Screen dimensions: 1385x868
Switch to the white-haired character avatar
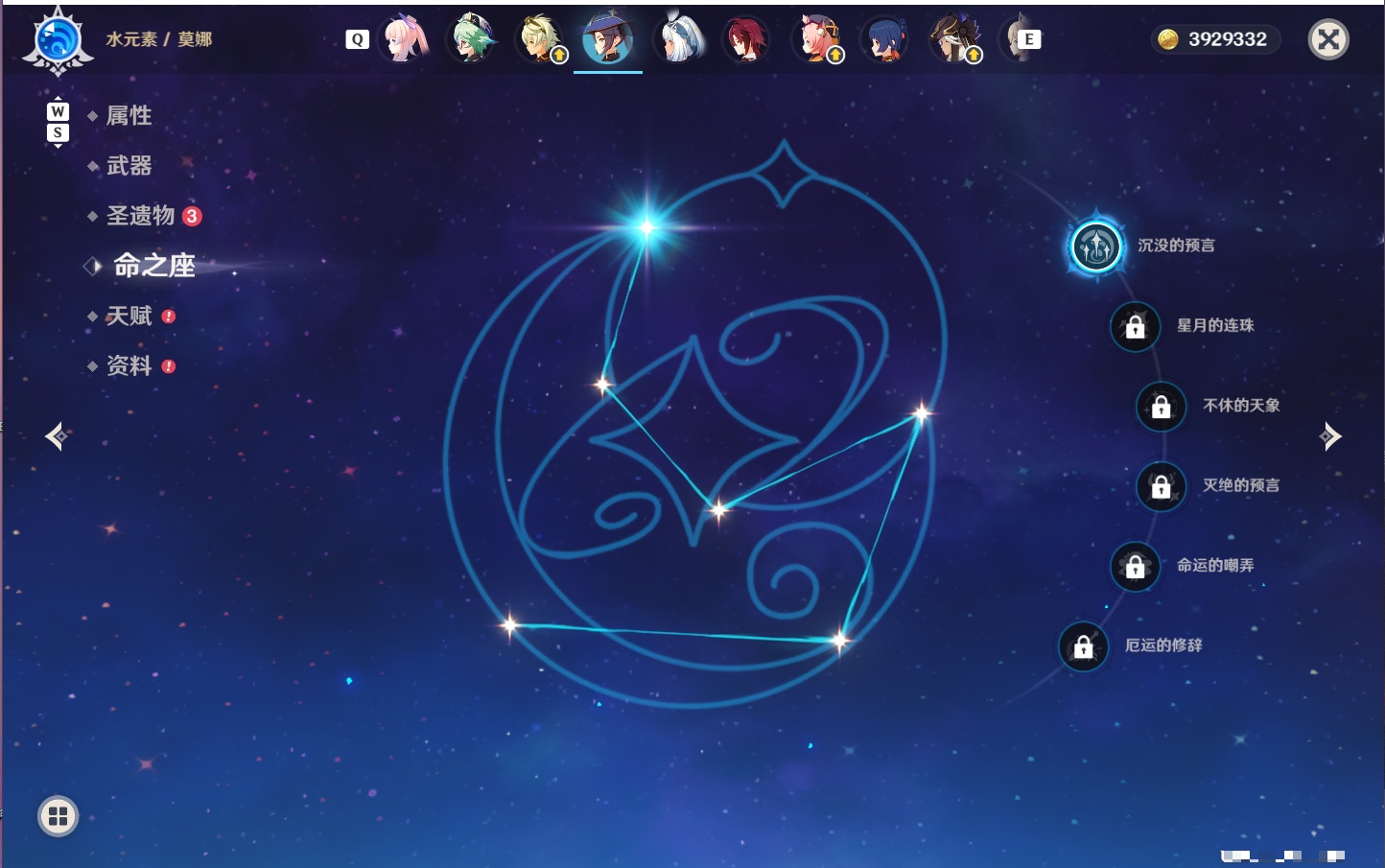coord(678,39)
